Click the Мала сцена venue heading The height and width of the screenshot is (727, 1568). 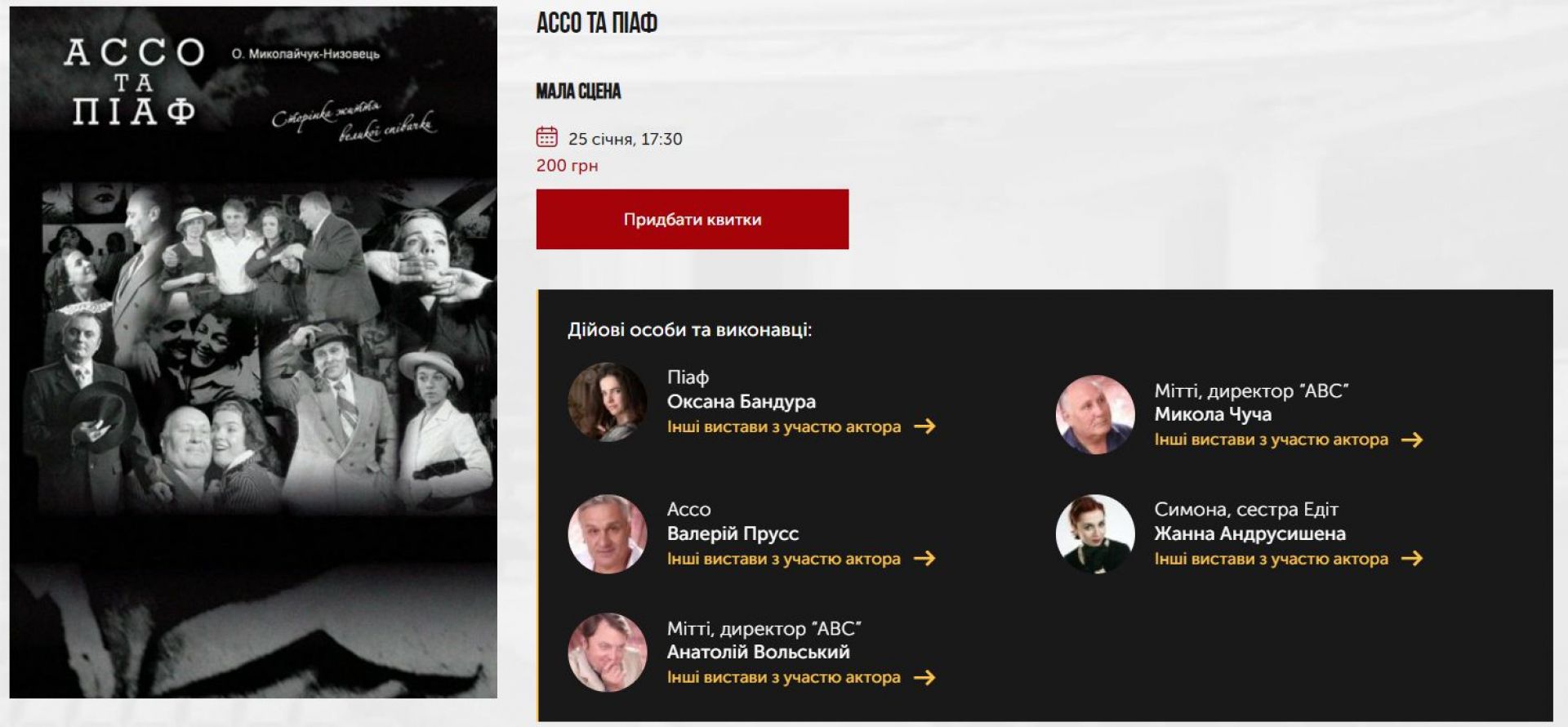(x=578, y=91)
